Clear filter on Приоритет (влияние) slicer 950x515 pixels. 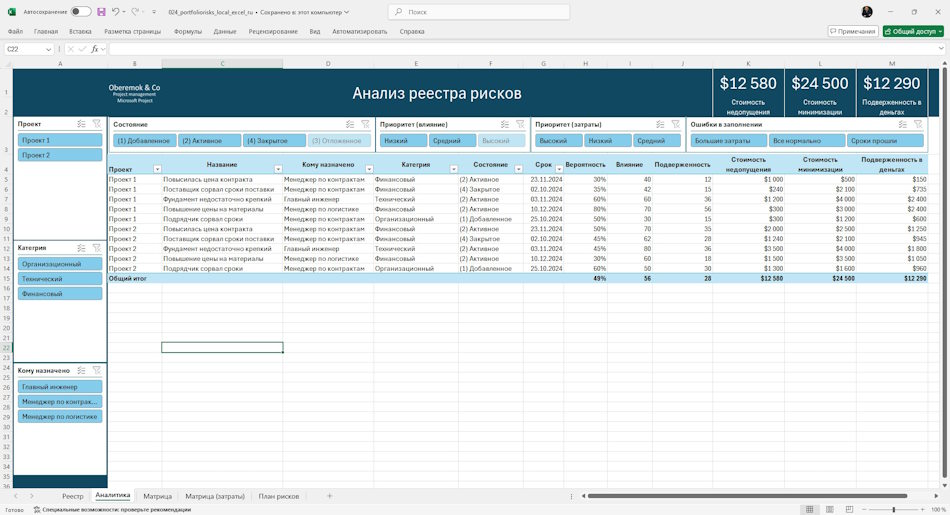(520, 124)
